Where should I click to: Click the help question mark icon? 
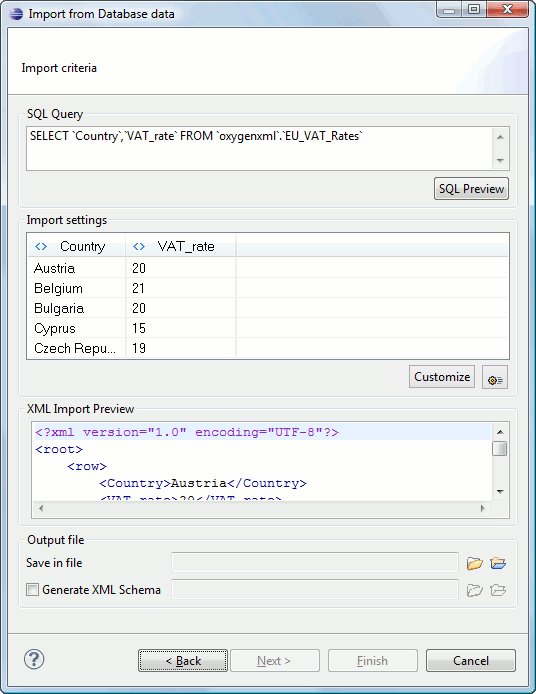coord(34,659)
